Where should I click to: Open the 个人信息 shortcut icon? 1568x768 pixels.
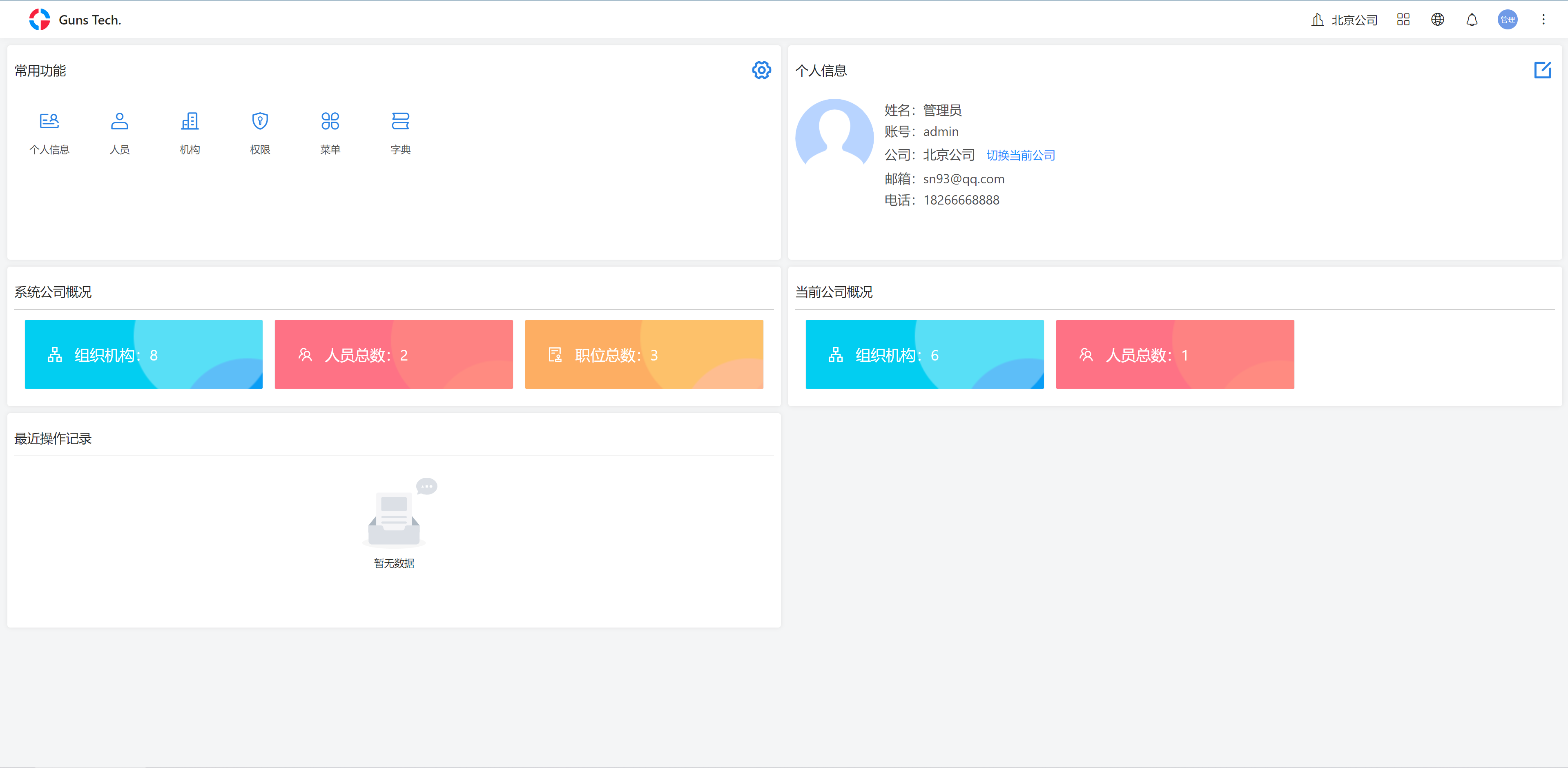pos(49,122)
